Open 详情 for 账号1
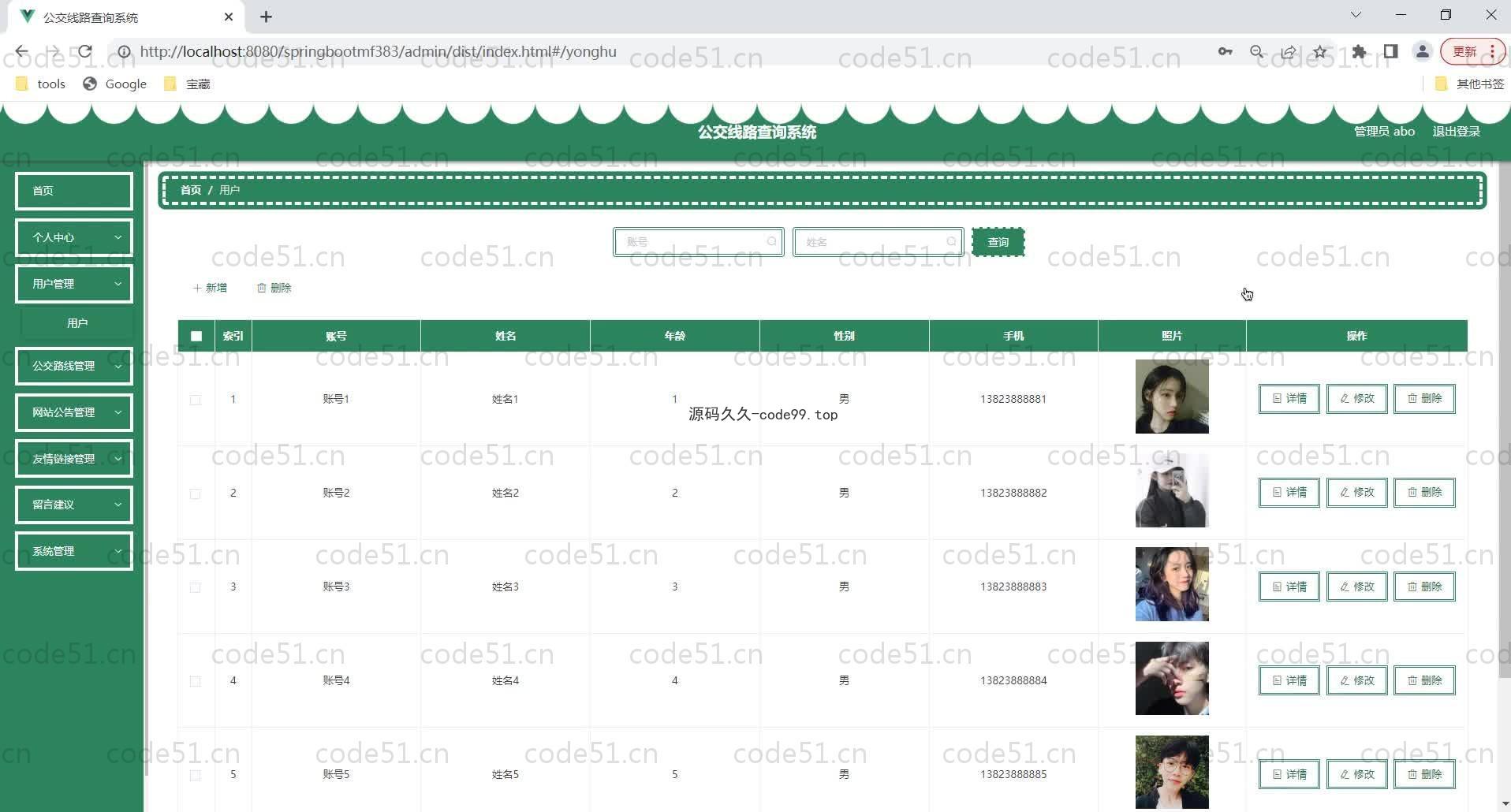 (1289, 399)
